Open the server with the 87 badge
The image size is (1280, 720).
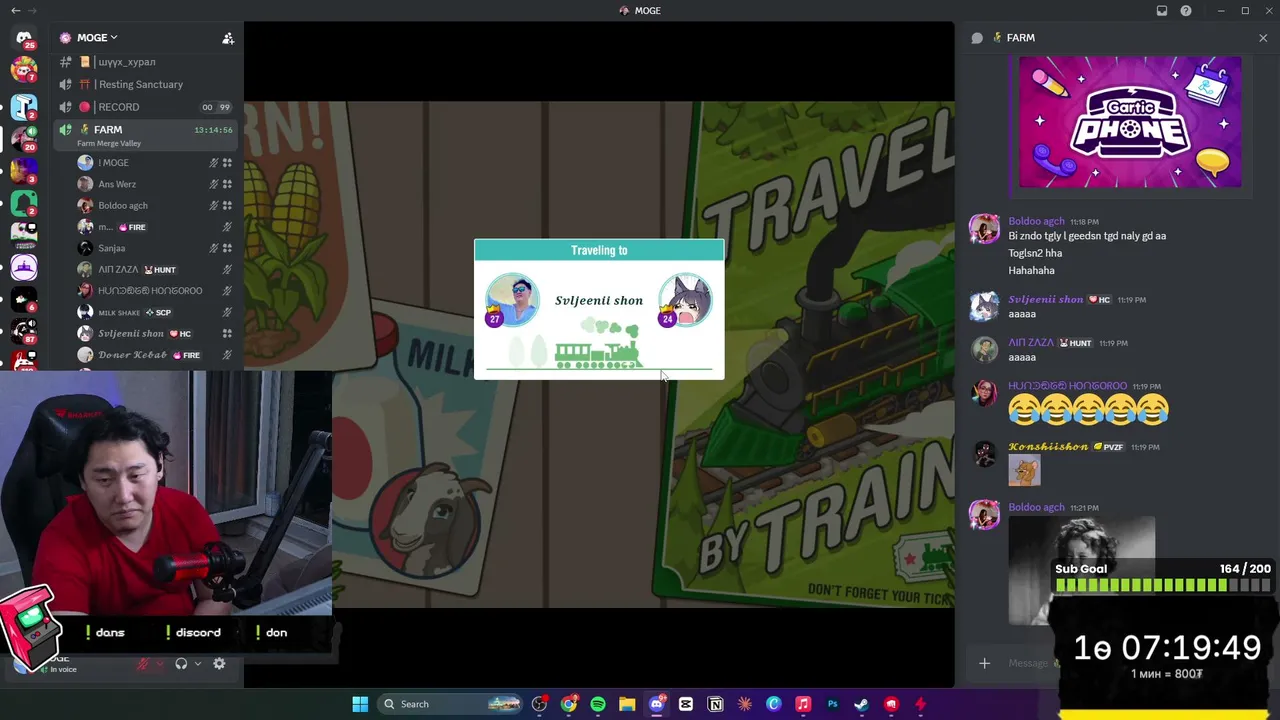[x=24, y=331]
